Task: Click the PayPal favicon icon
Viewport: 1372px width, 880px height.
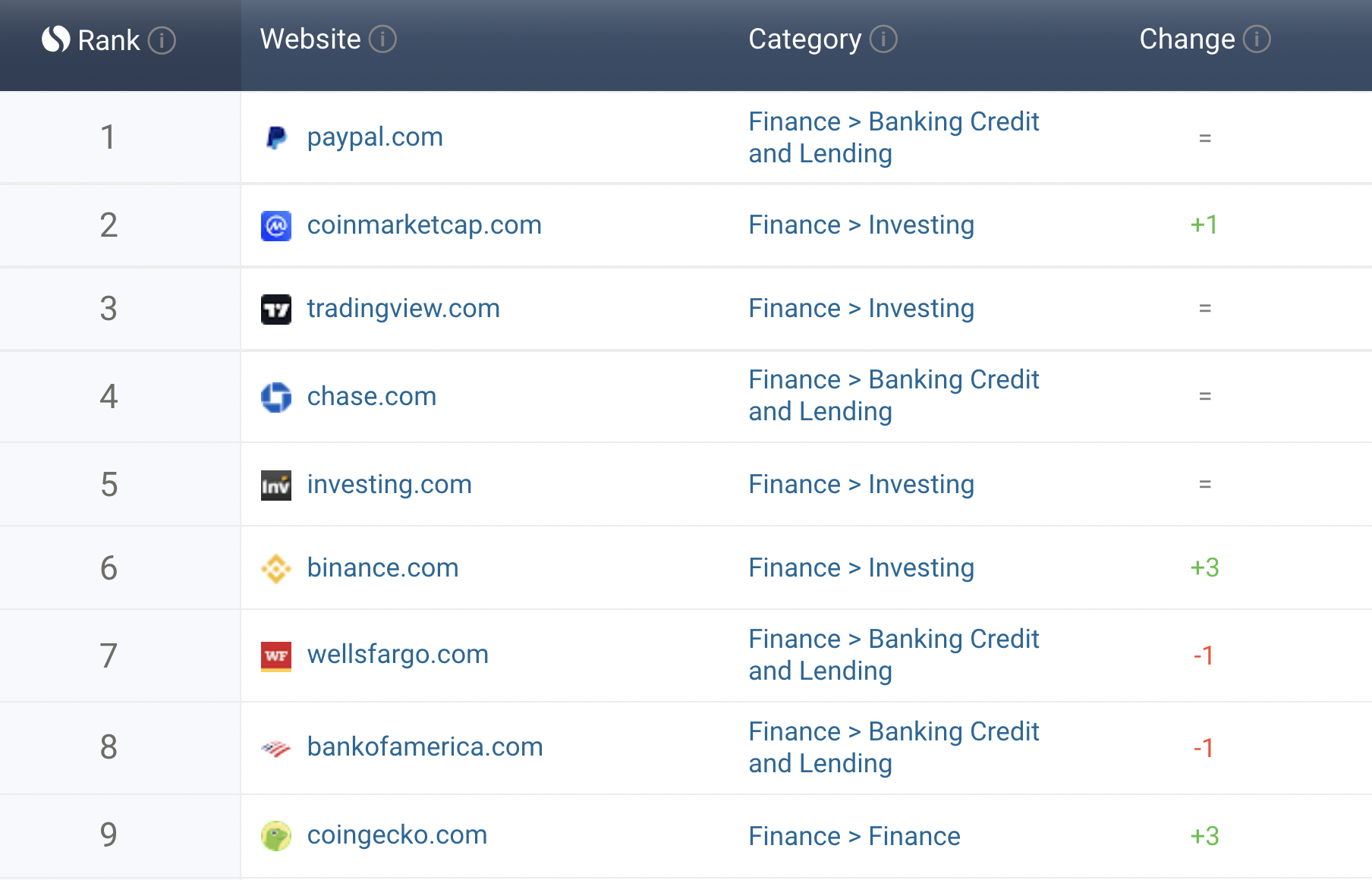Action: (x=276, y=137)
